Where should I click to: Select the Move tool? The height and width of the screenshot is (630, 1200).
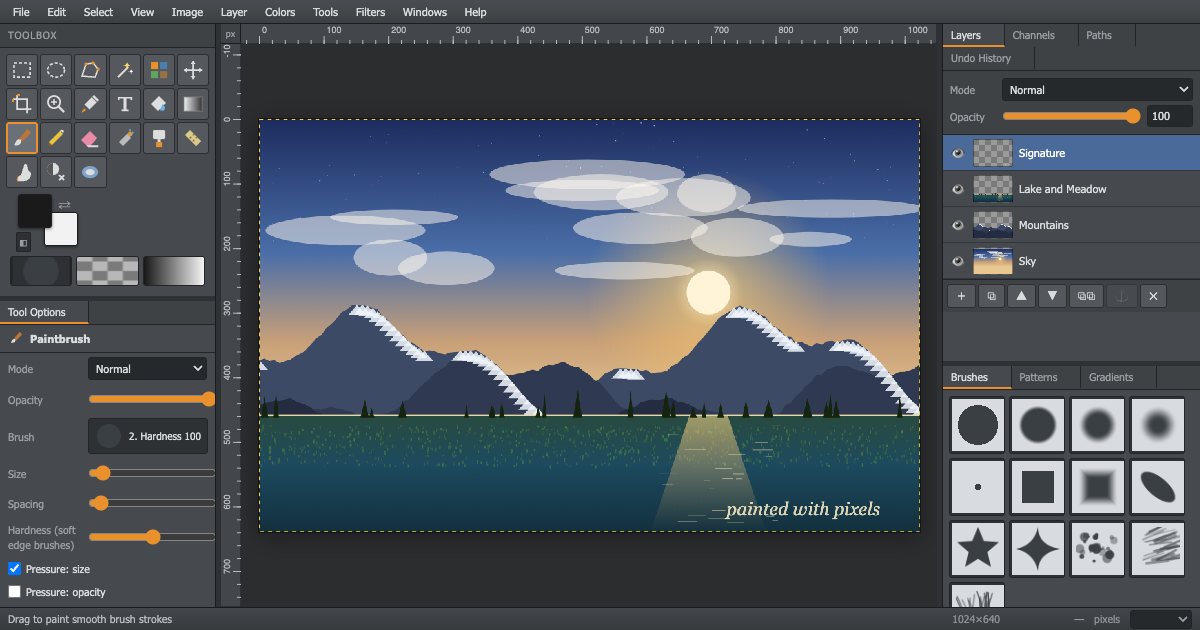192,70
